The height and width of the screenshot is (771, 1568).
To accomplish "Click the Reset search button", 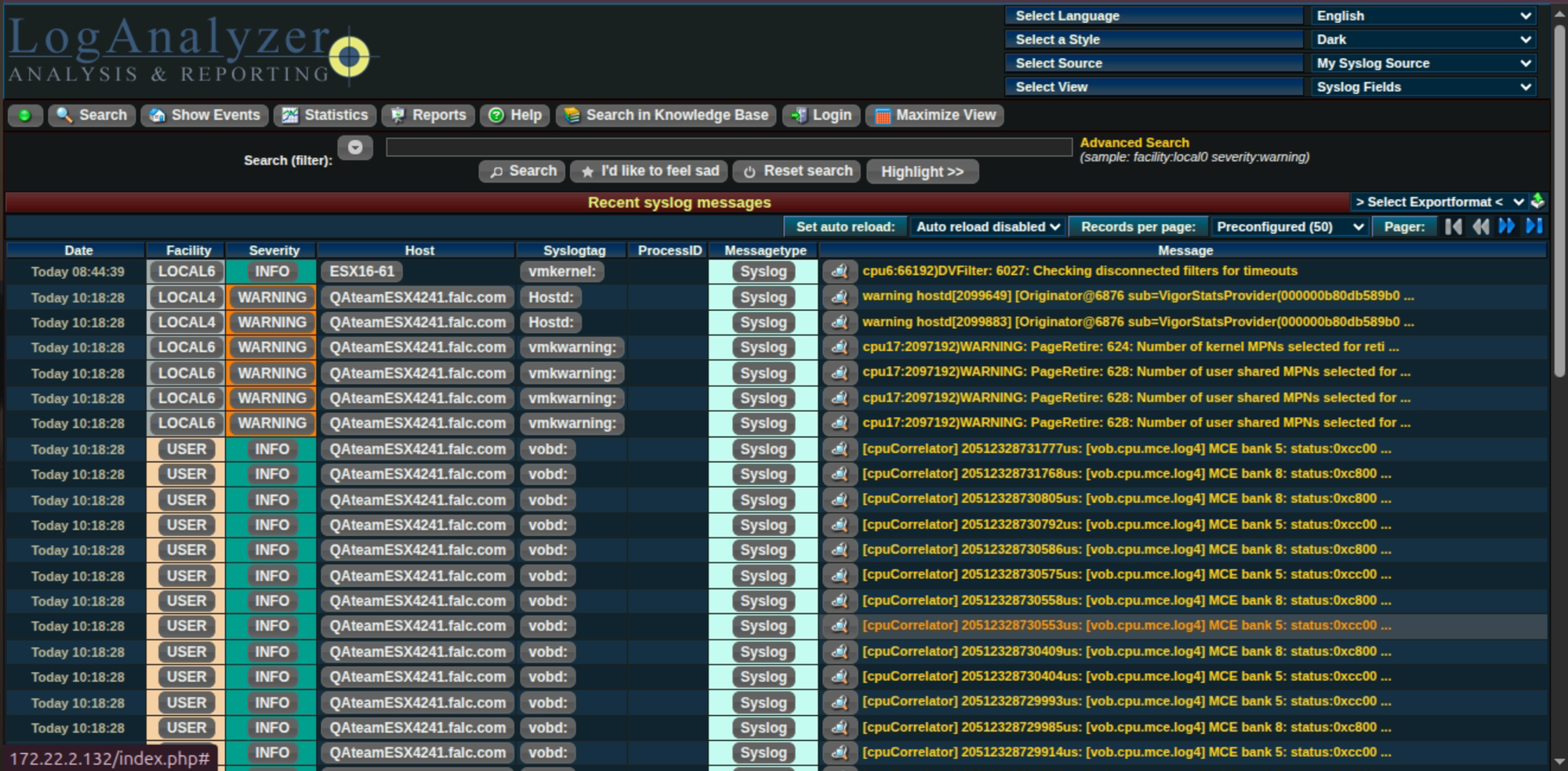I will click(797, 172).
